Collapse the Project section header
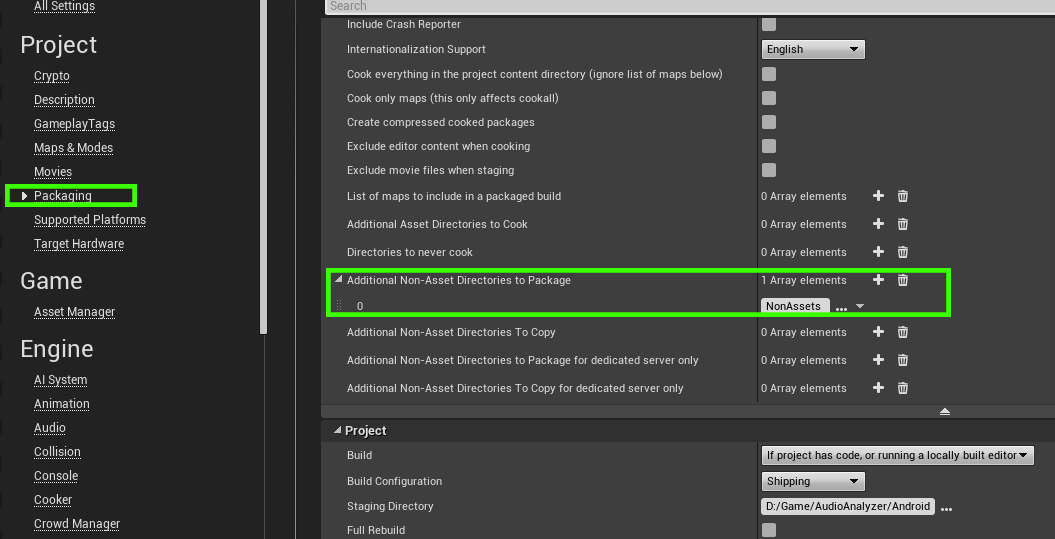 337,430
